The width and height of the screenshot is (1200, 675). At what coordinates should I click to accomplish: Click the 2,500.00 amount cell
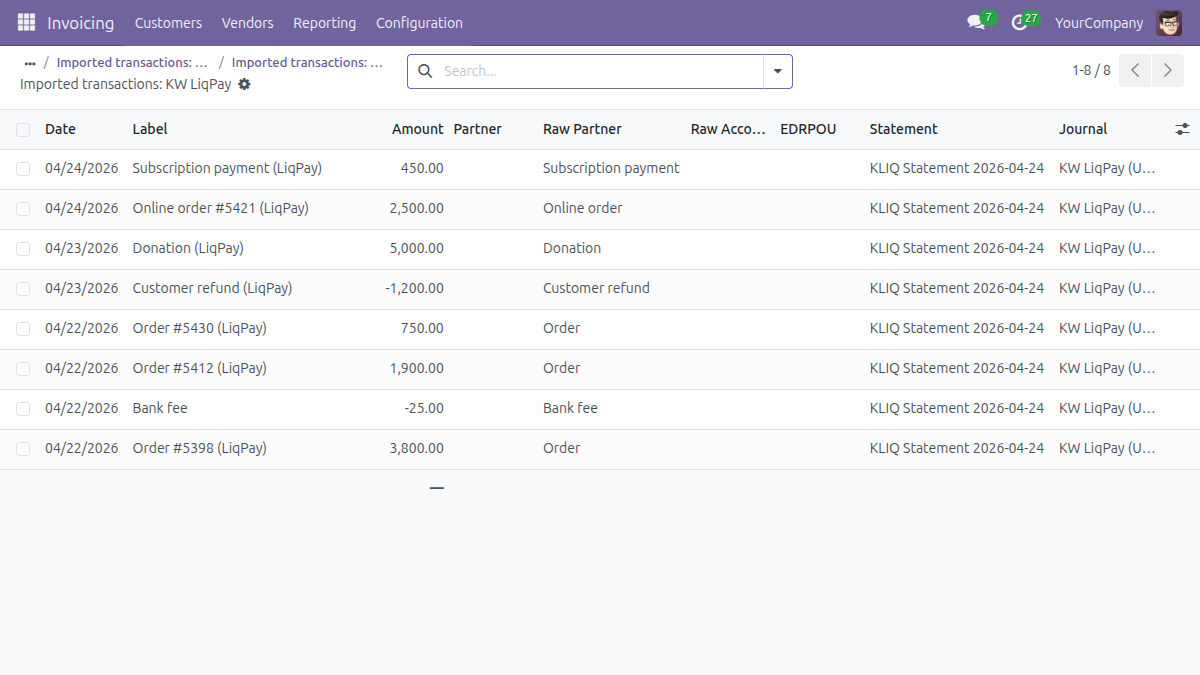click(417, 209)
